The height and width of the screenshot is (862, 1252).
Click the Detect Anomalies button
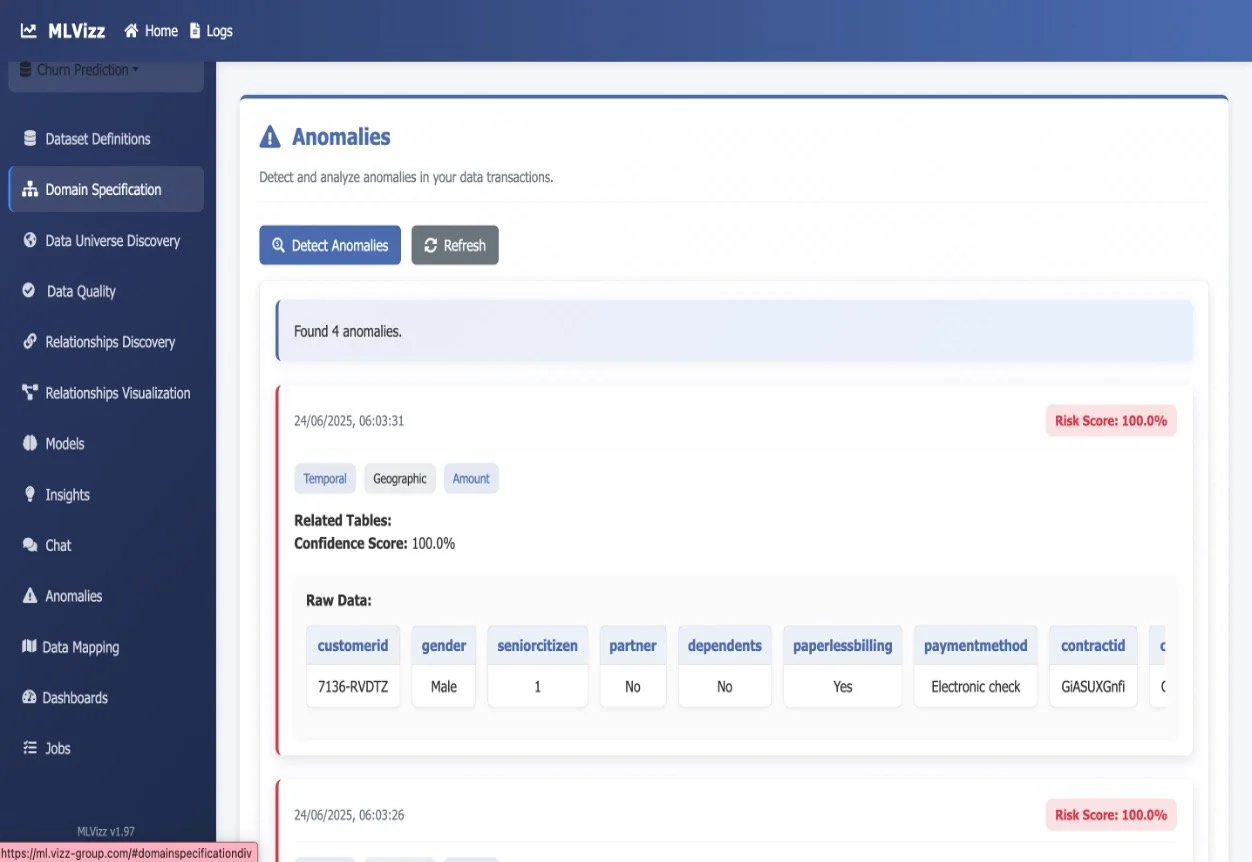[x=330, y=245]
